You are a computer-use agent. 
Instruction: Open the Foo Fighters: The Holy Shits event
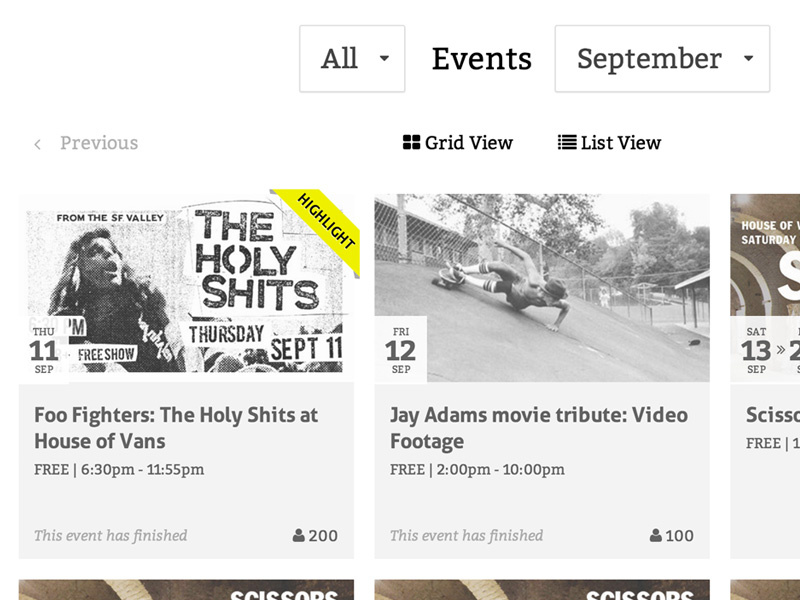[x=176, y=427]
